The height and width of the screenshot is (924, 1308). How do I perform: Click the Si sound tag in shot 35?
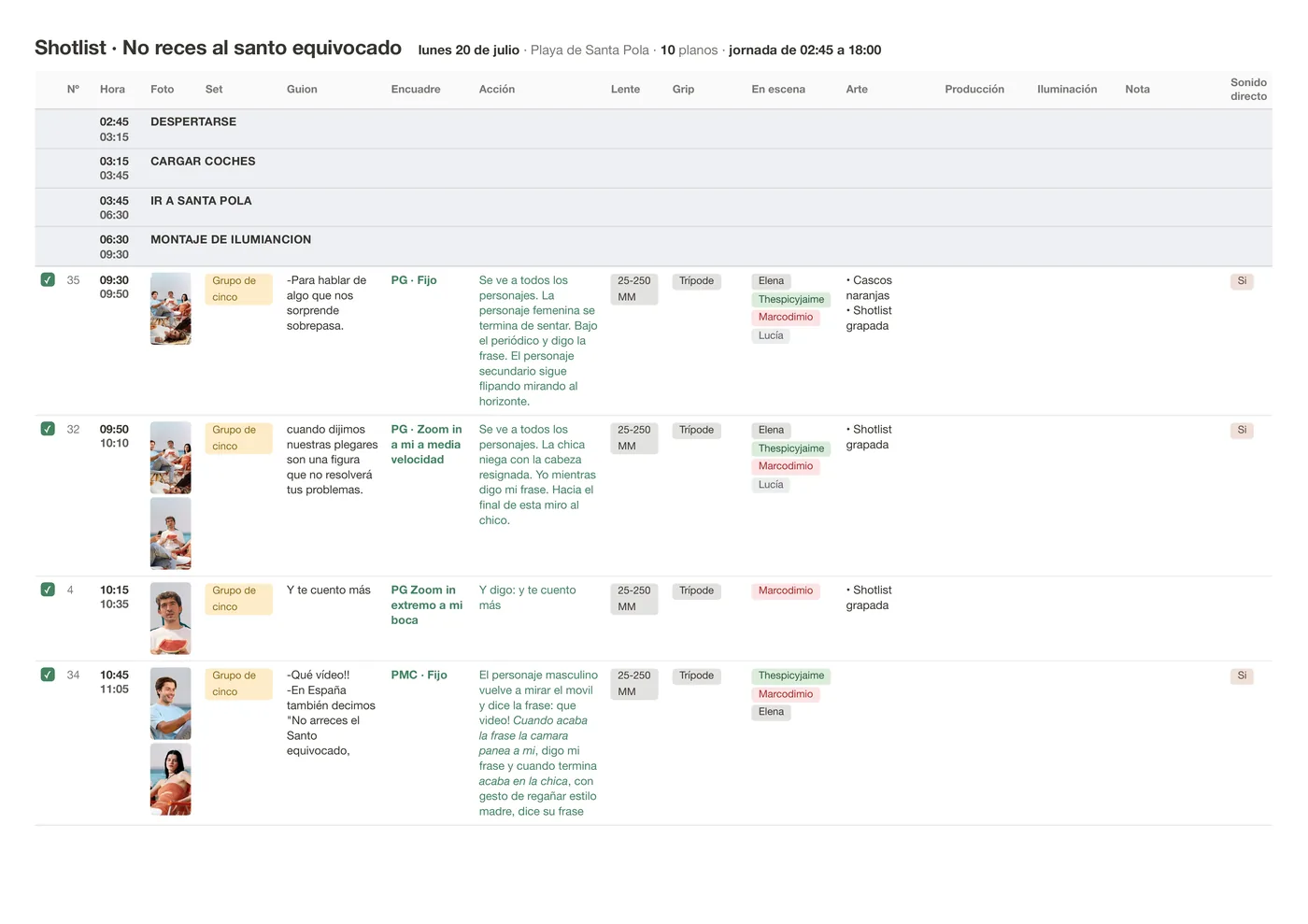[x=1242, y=280]
